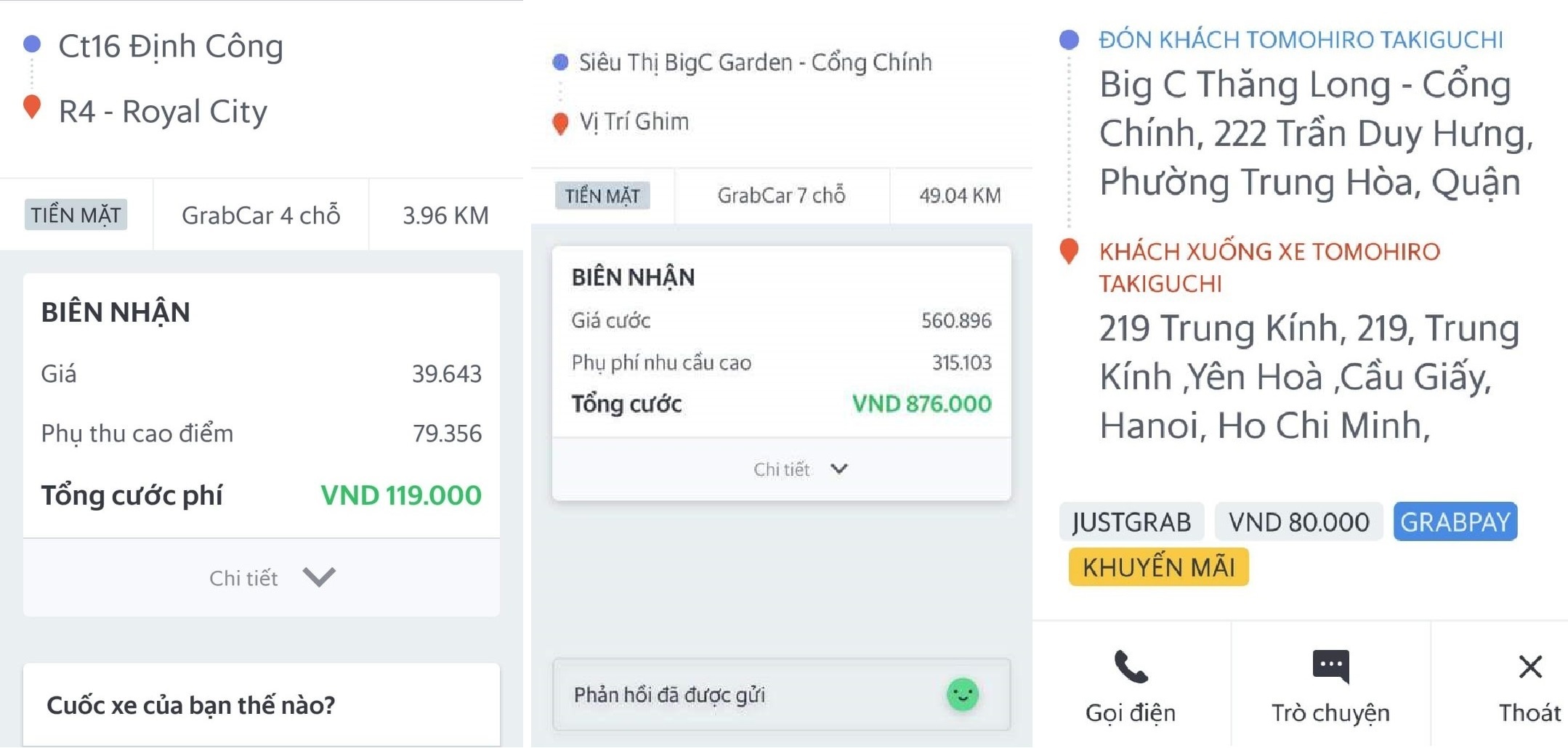Screen dimensions: 1568x748
Task: Click the blue dot beside ĐÓN KHÁCH TOMOHIRO
Action: tap(1068, 39)
